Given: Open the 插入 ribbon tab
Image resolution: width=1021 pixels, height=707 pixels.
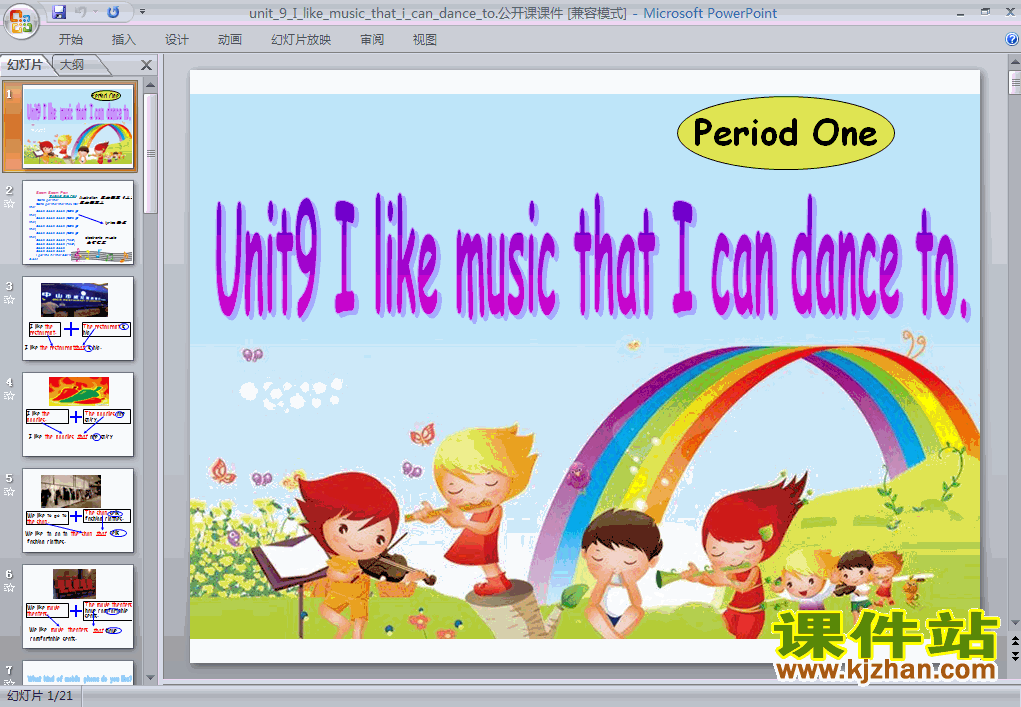Looking at the screenshot, I should tap(124, 40).
